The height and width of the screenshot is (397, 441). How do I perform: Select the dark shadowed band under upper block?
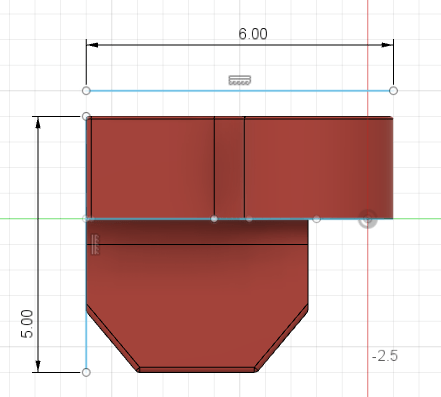197,232
